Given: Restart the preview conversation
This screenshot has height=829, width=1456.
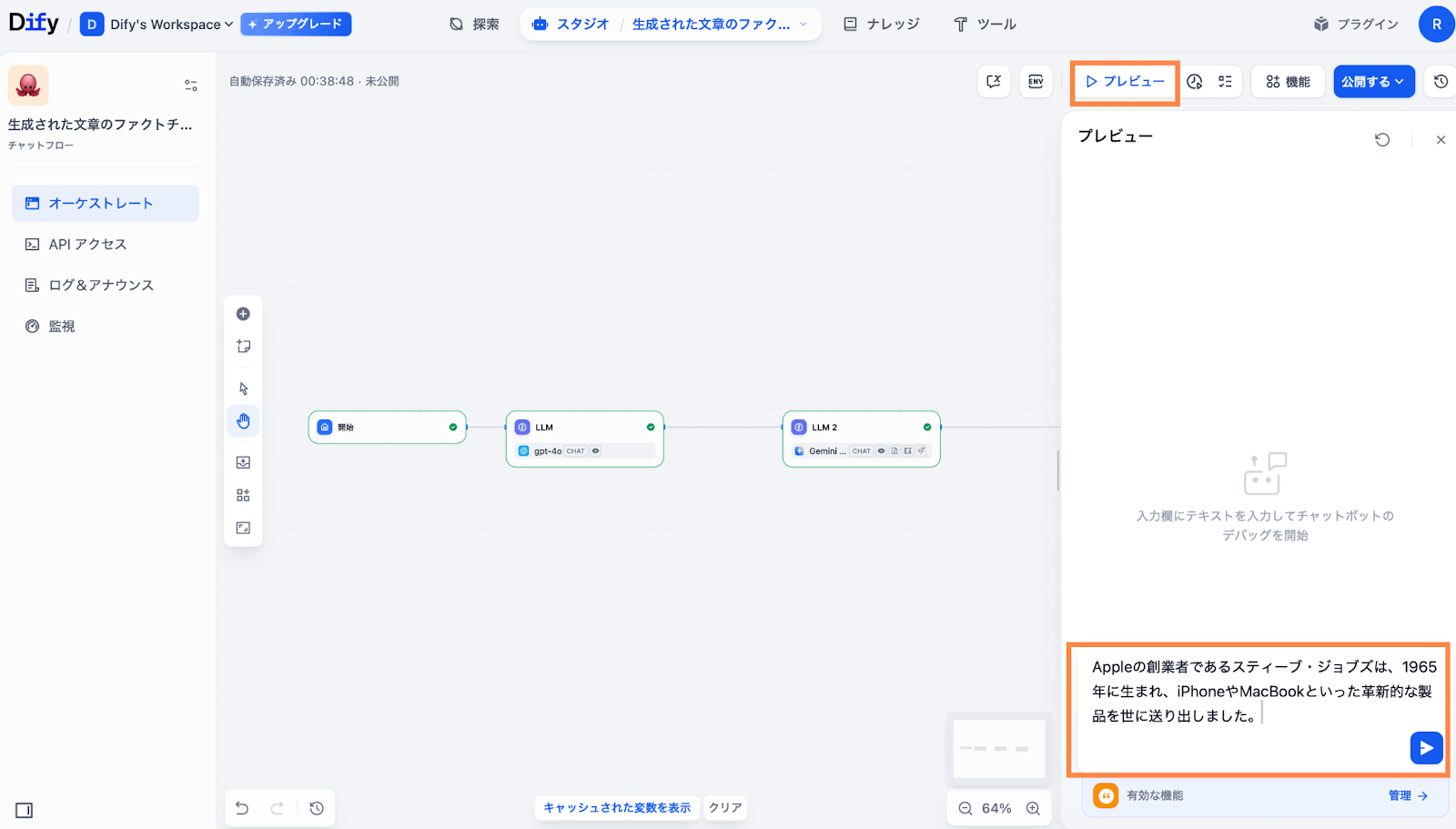Looking at the screenshot, I should [1381, 140].
